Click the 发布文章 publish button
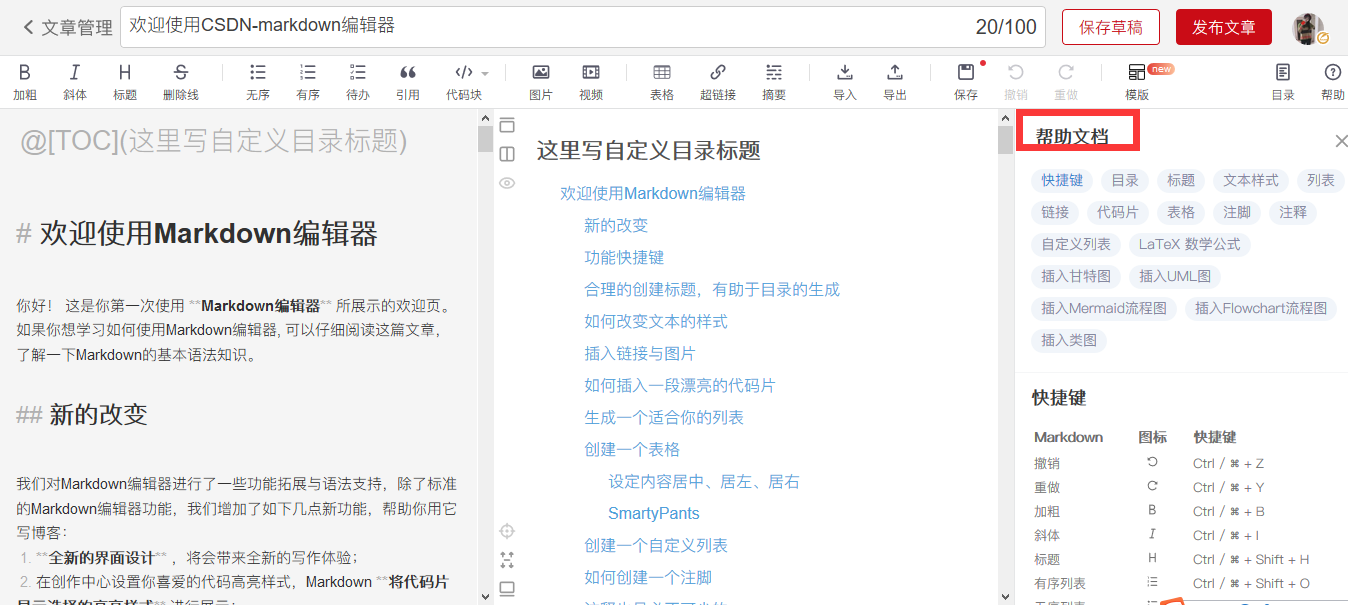 coord(1224,27)
